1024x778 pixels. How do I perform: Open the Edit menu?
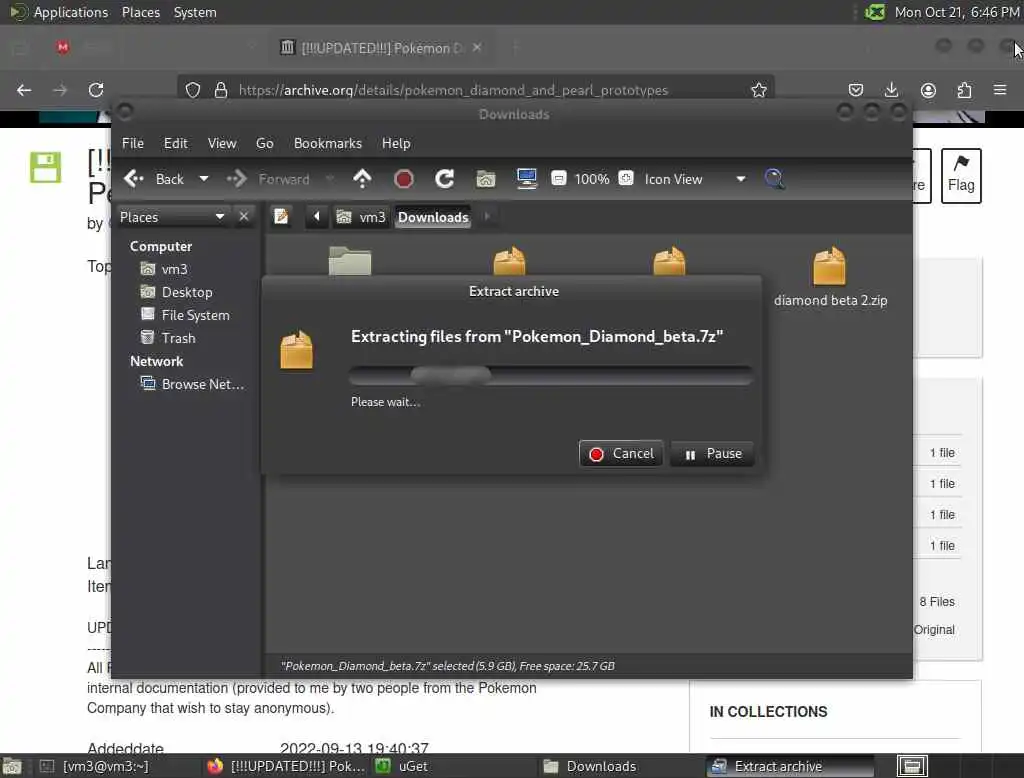(175, 143)
